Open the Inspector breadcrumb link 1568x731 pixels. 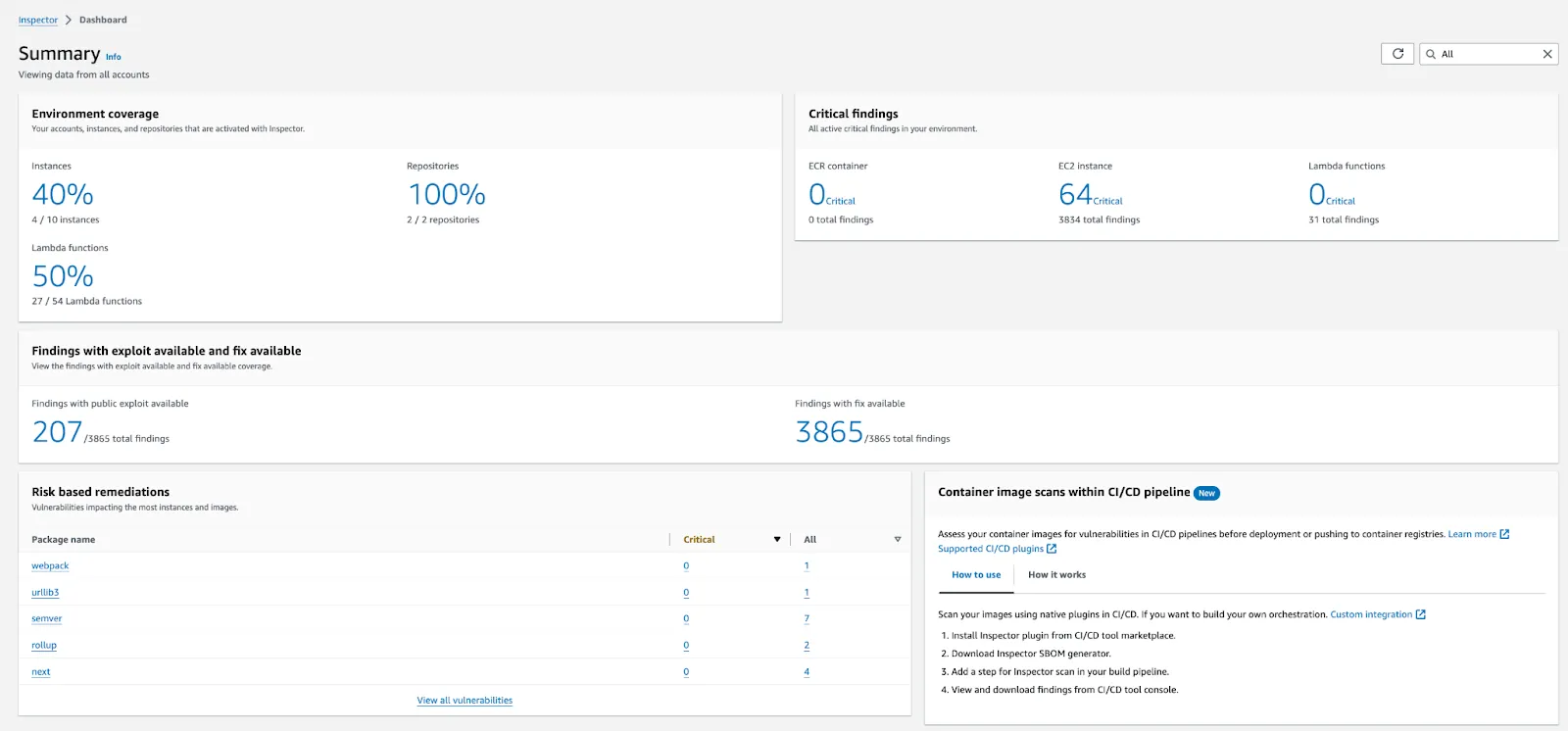coord(38,20)
